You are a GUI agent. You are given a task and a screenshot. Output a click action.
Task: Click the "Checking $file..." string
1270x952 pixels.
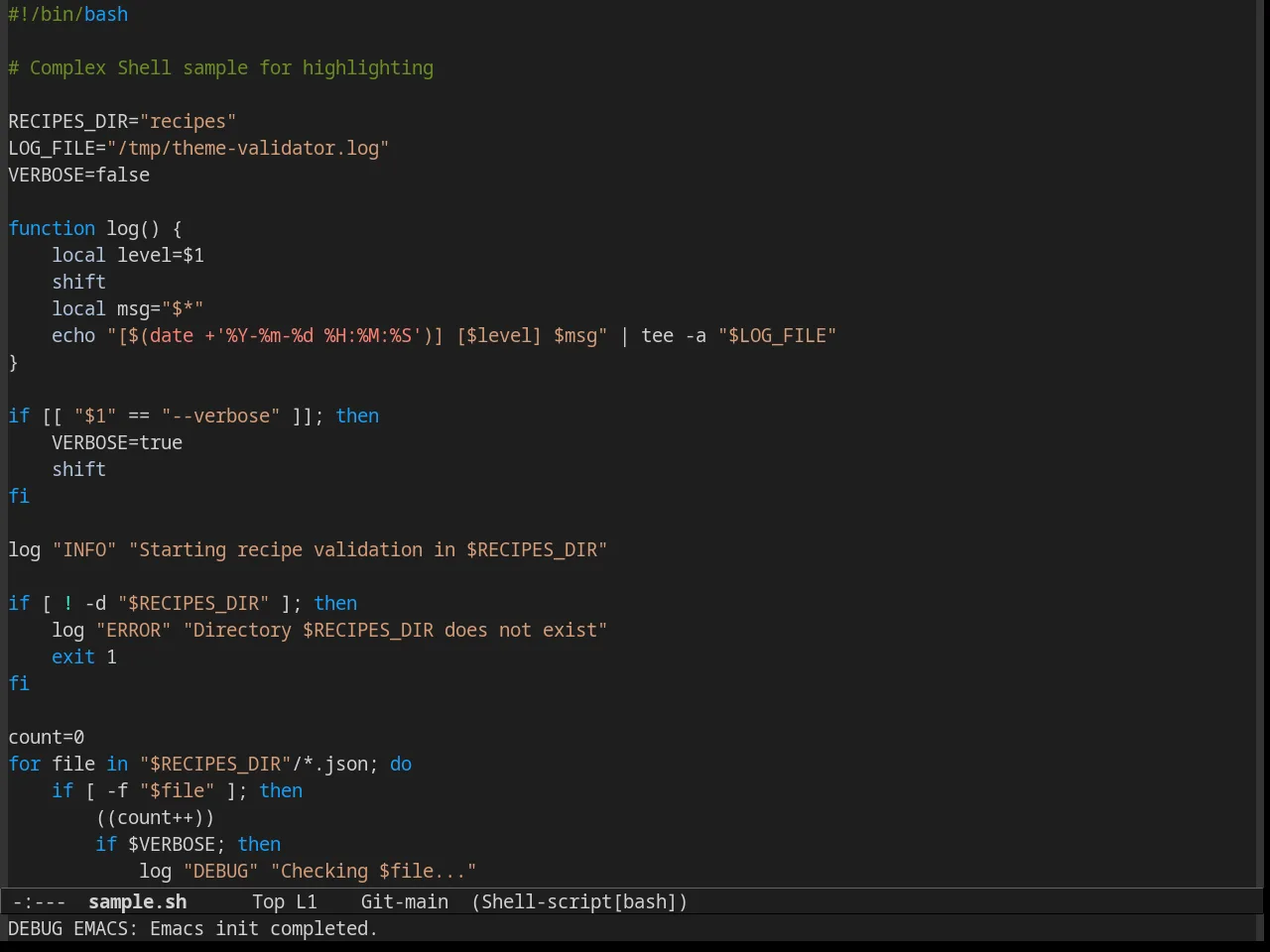pos(373,871)
